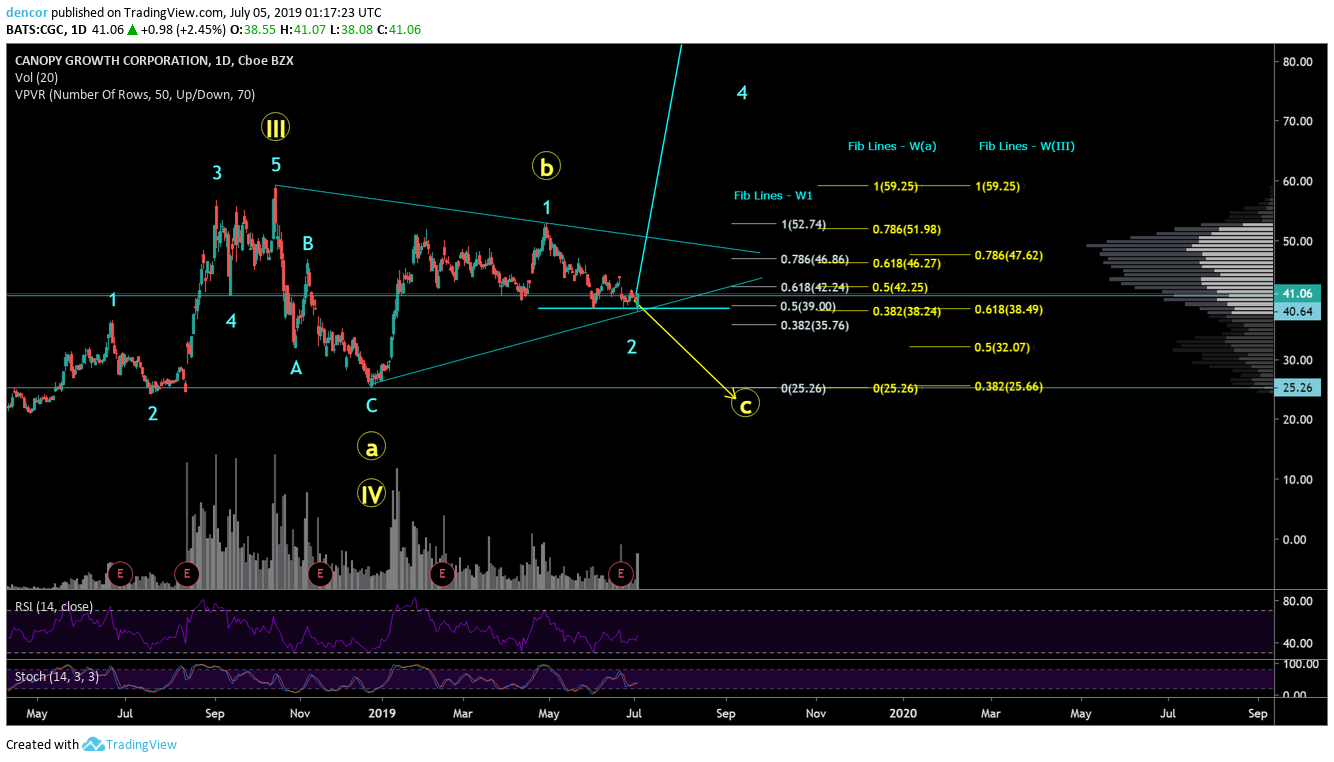This screenshot has width=1334, height=762.
Task: Select the cyan wave label "A"
Action: [x=296, y=369]
